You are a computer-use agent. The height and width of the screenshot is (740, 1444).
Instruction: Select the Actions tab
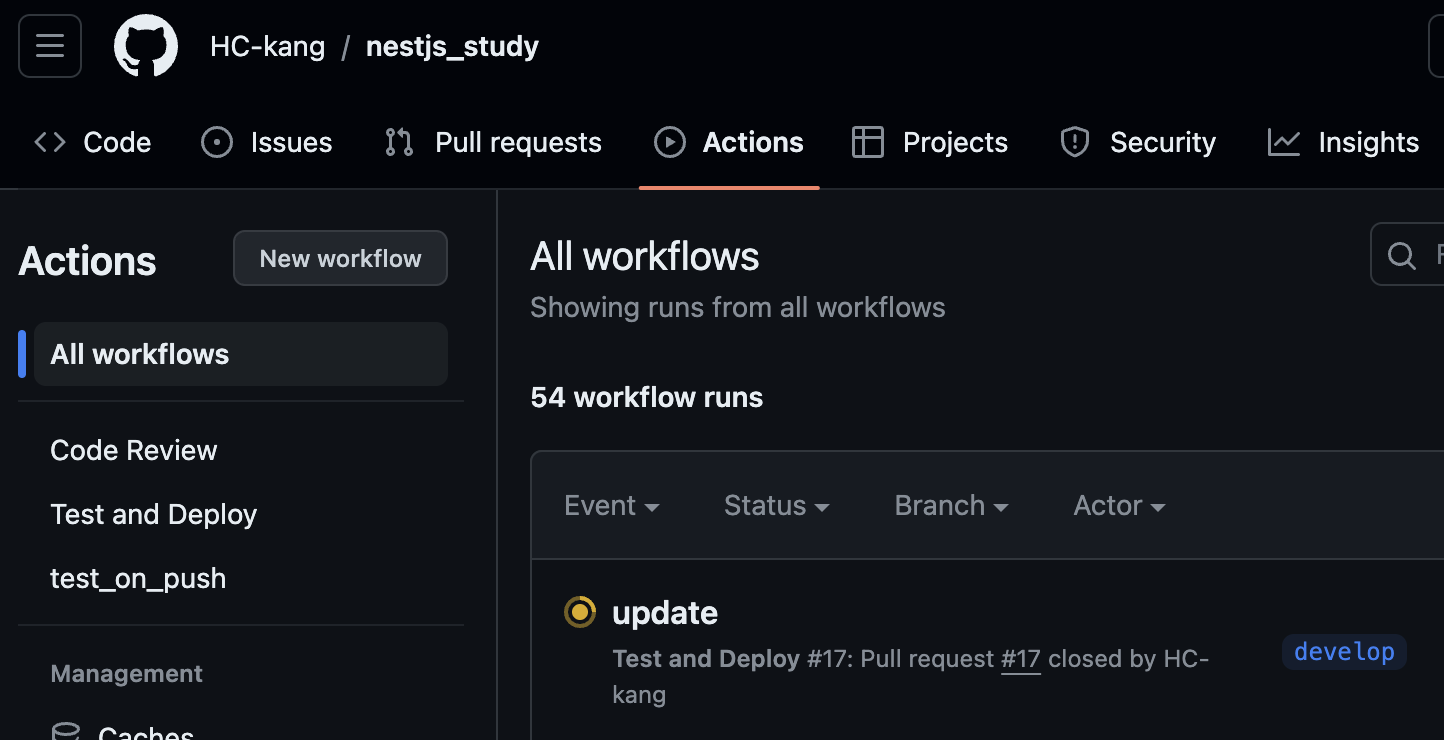[x=729, y=143]
